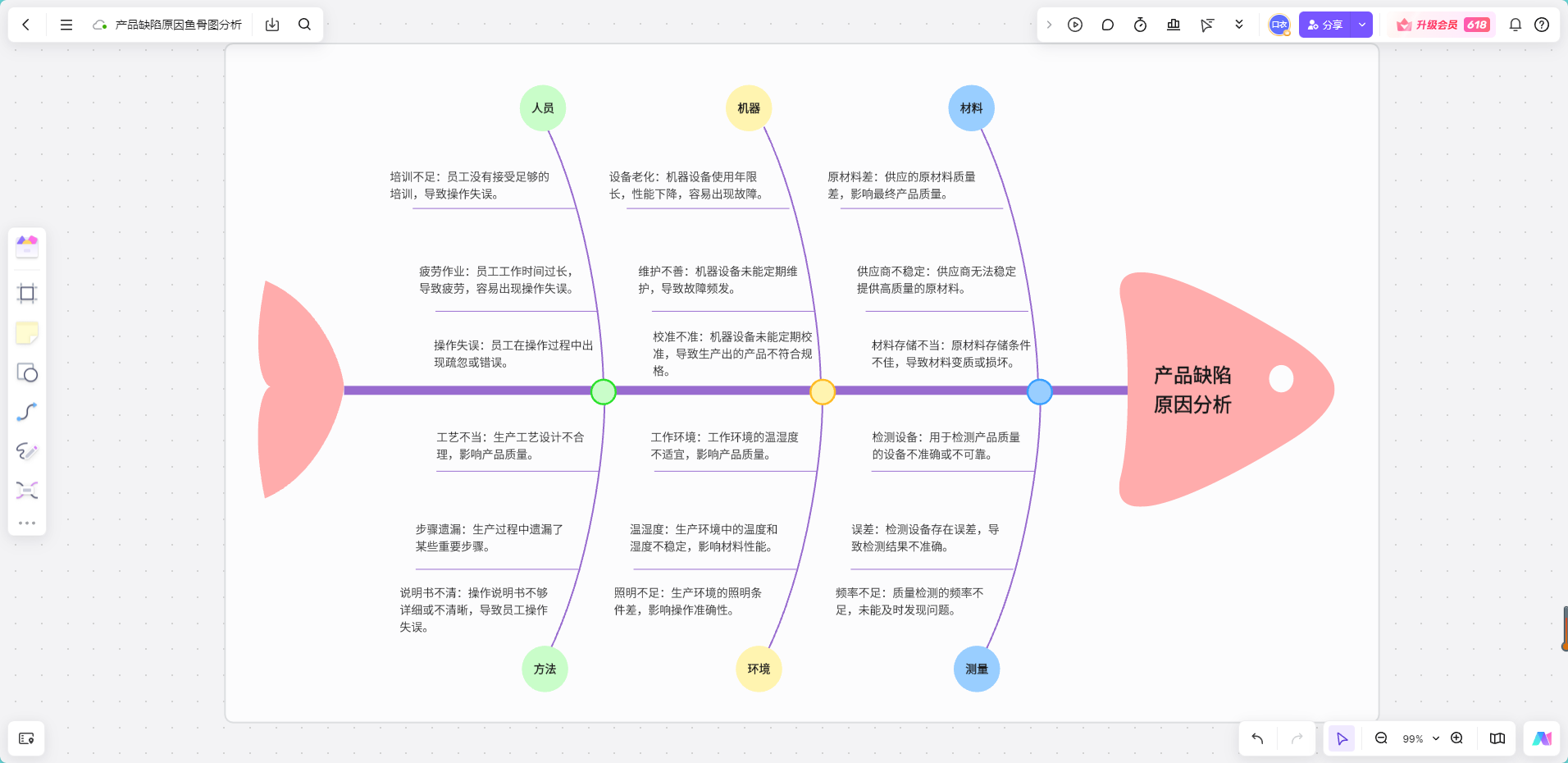This screenshot has height=763, width=1568.
Task: Open the templates tool in left sidebar
Action: click(27, 246)
